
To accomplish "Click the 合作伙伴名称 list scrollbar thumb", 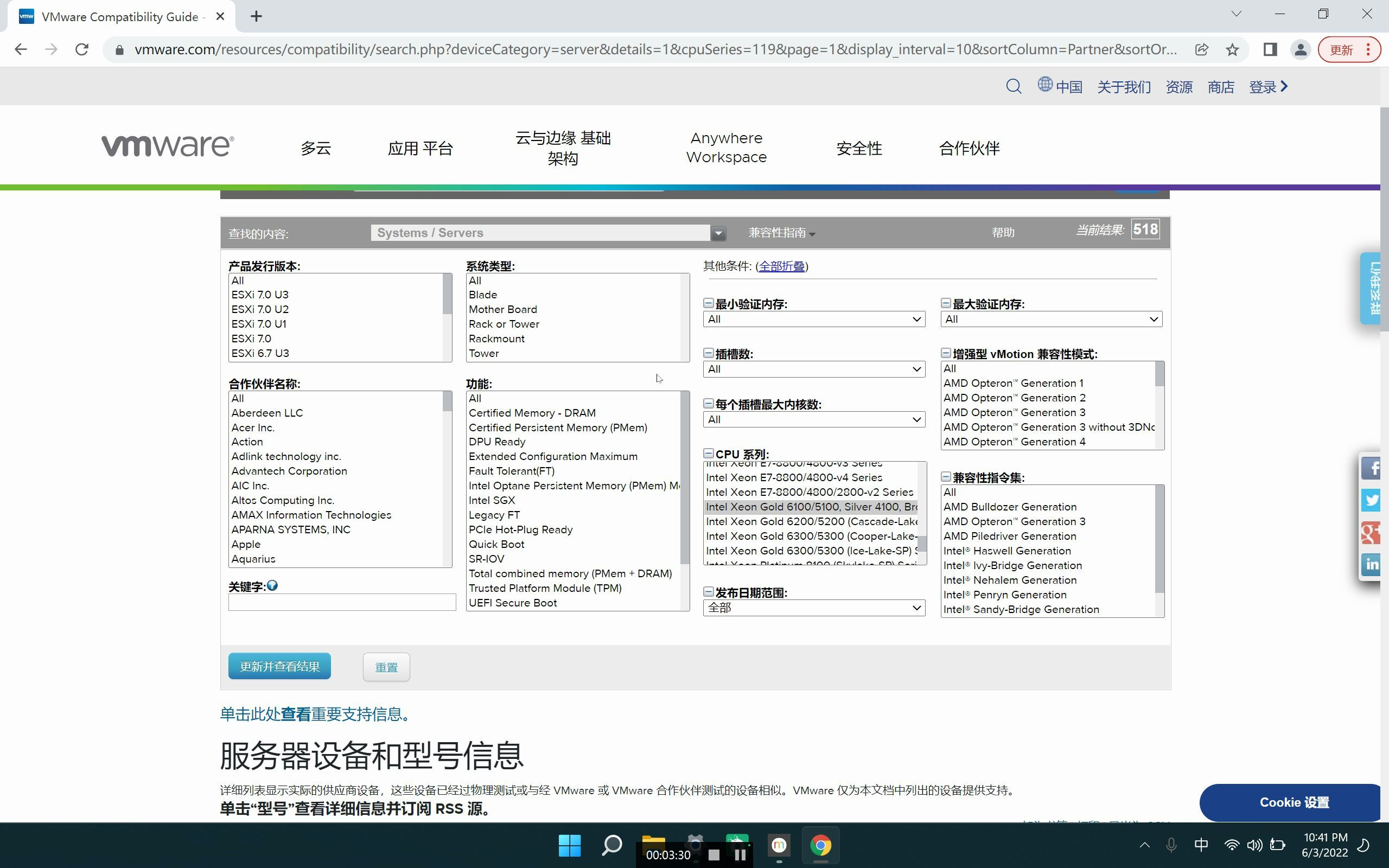I will click(447, 401).
